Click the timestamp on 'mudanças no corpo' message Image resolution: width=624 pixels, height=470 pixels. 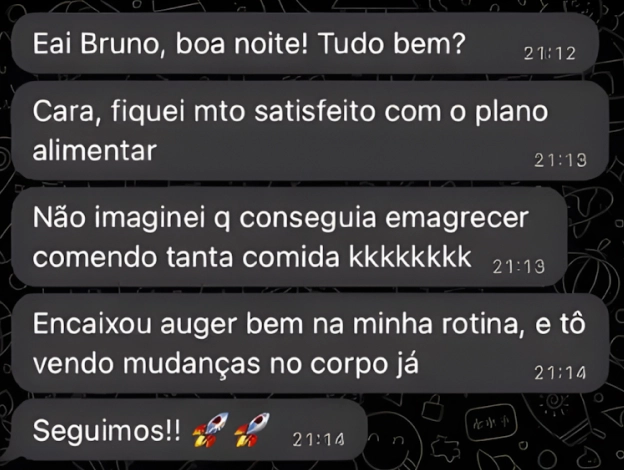560,373
